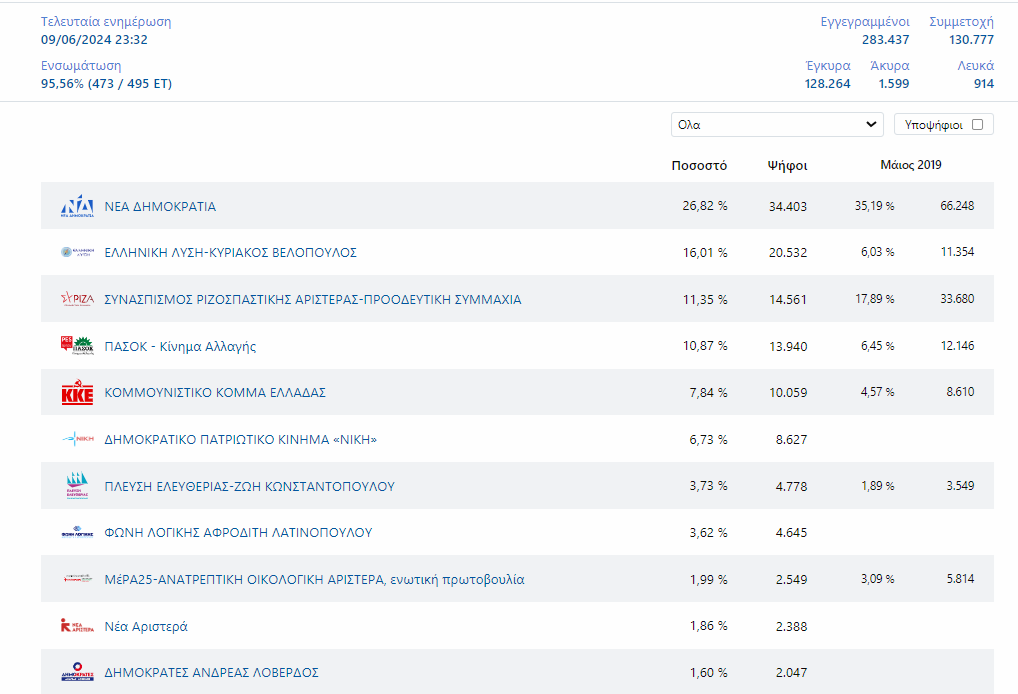
Task: Click turnout value 130.777
Action: click(971, 40)
